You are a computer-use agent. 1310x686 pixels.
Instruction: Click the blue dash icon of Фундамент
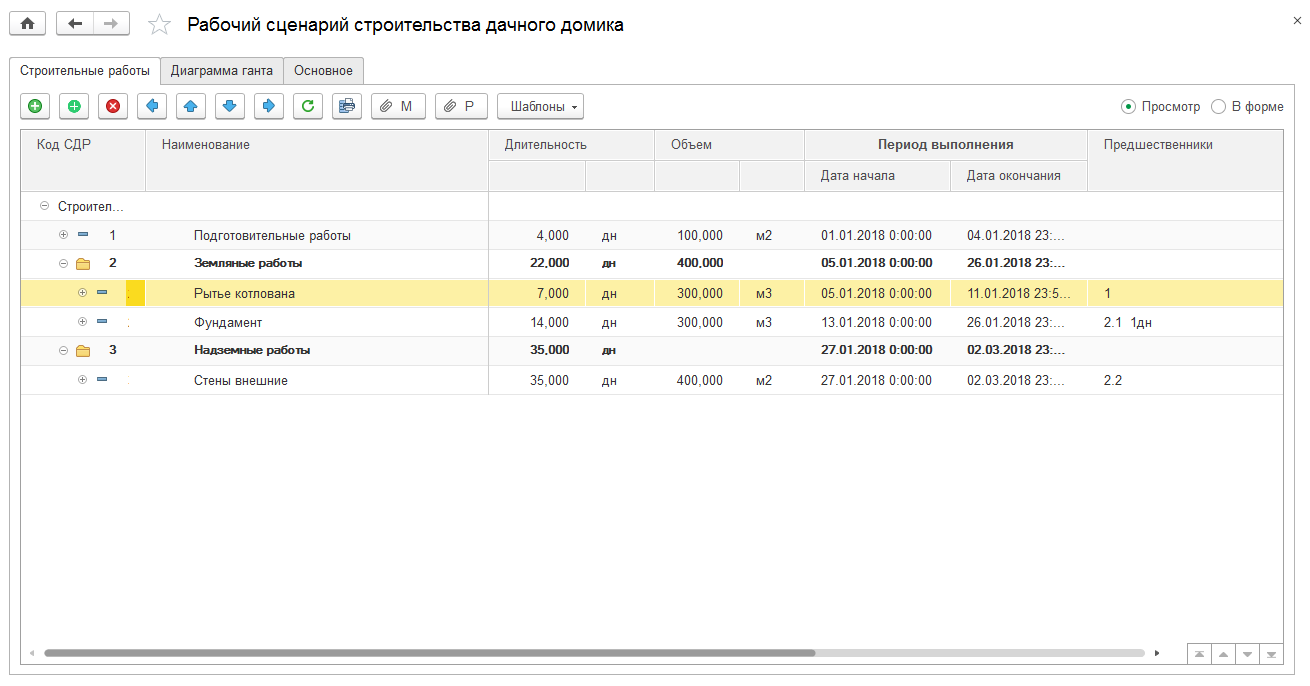102,322
